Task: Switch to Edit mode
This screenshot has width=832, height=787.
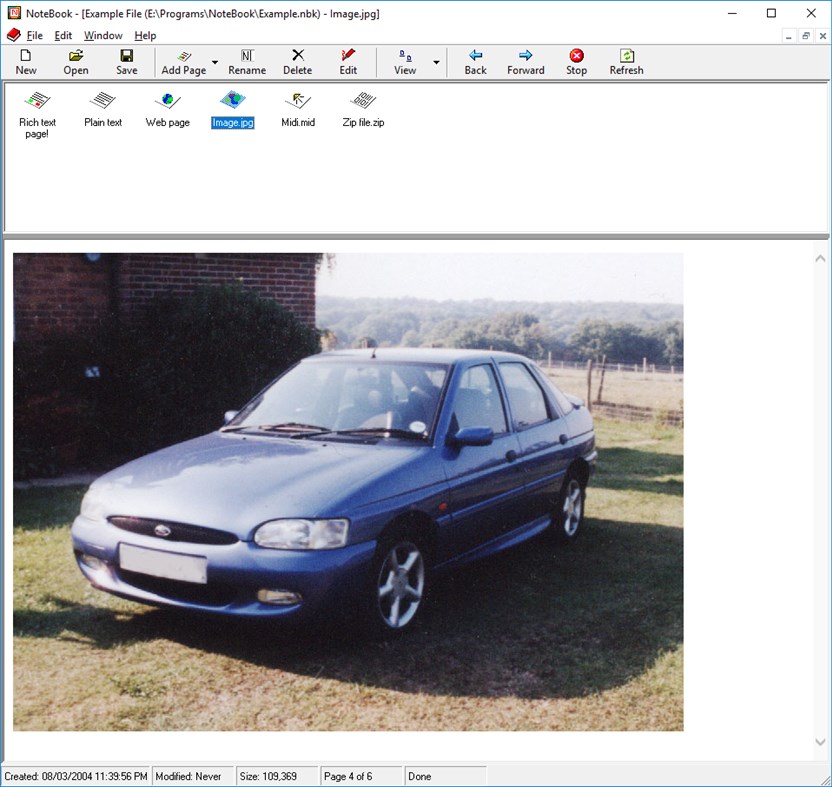Action: [348, 60]
